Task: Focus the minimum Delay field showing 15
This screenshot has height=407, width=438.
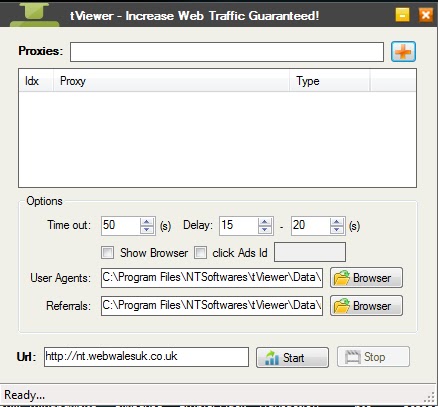Action: click(239, 226)
